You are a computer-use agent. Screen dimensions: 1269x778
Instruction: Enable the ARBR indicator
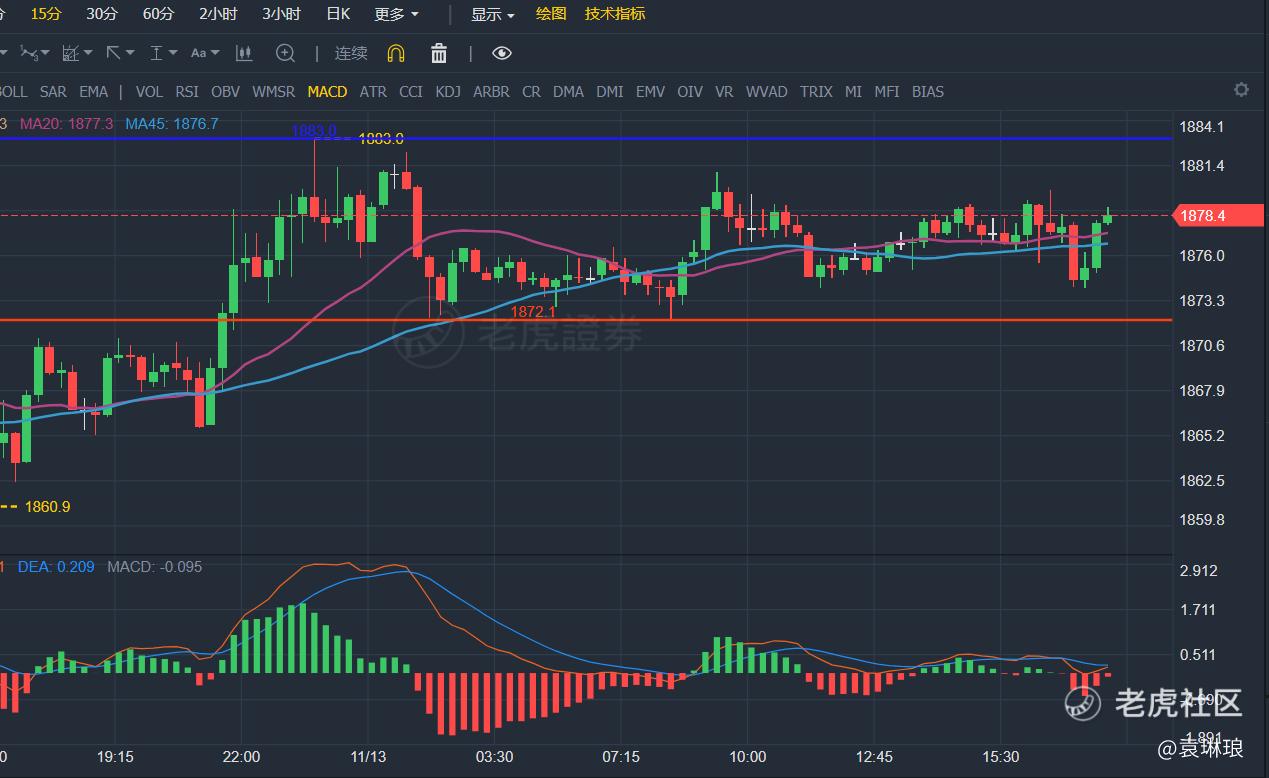491,91
